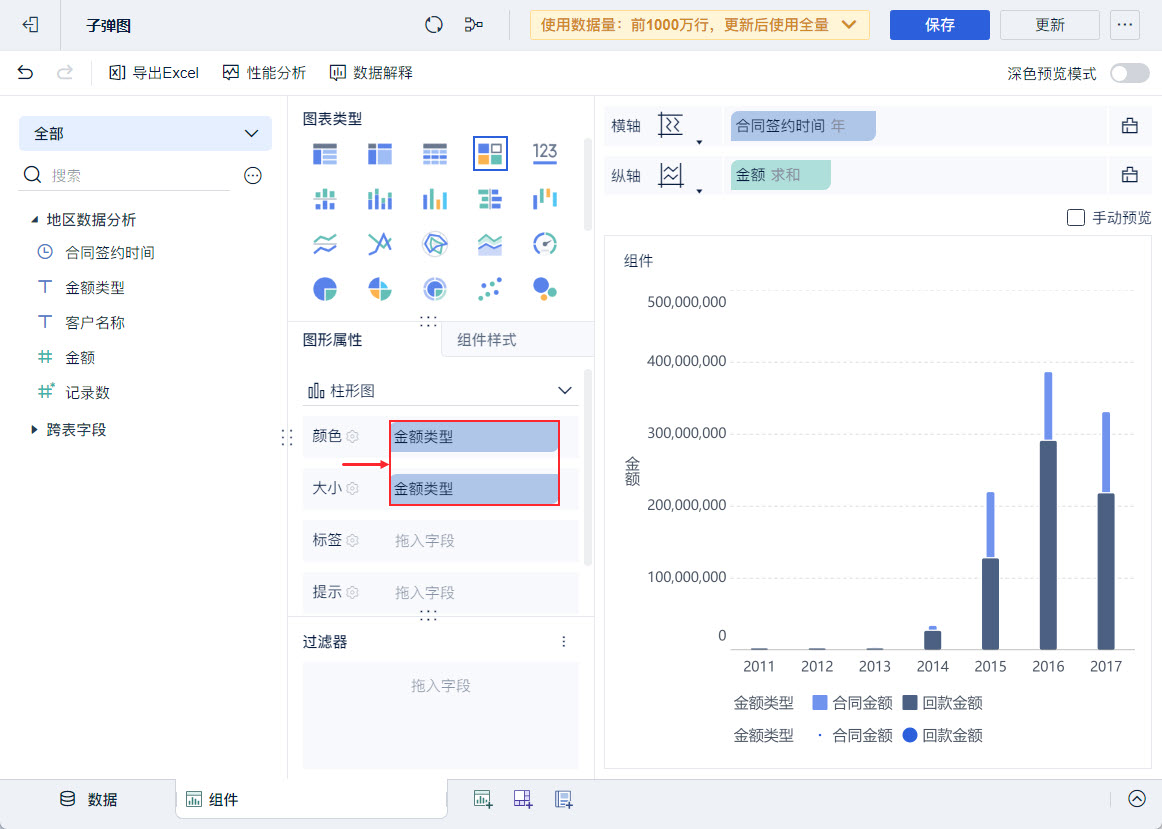Select the multi-series line chart type
The image size is (1162, 829).
379,244
